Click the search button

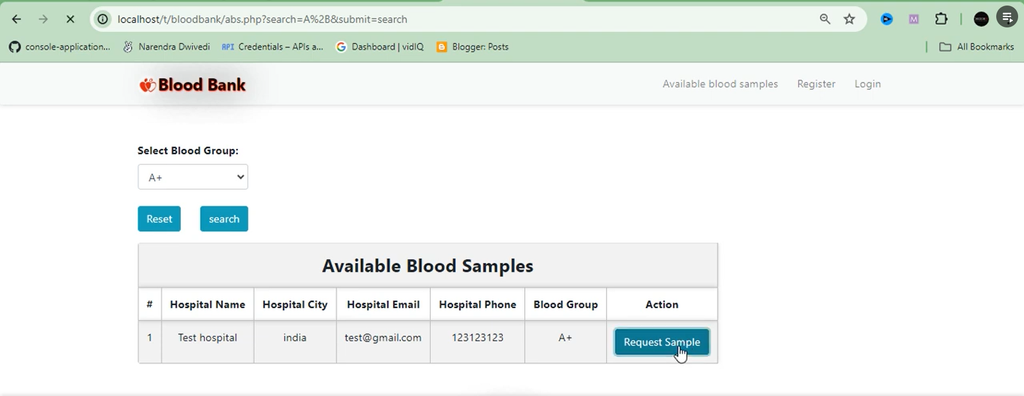[224, 219]
